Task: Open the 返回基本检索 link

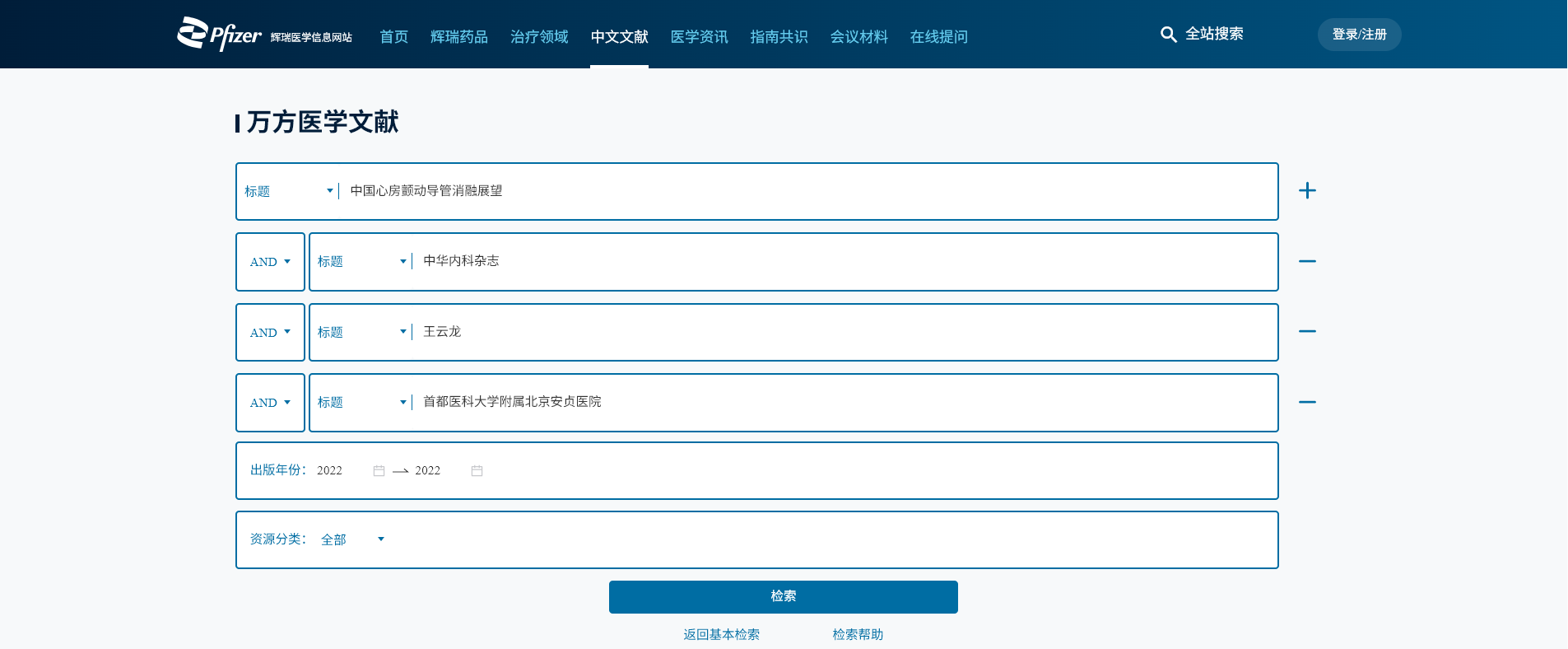Action: 721,634
